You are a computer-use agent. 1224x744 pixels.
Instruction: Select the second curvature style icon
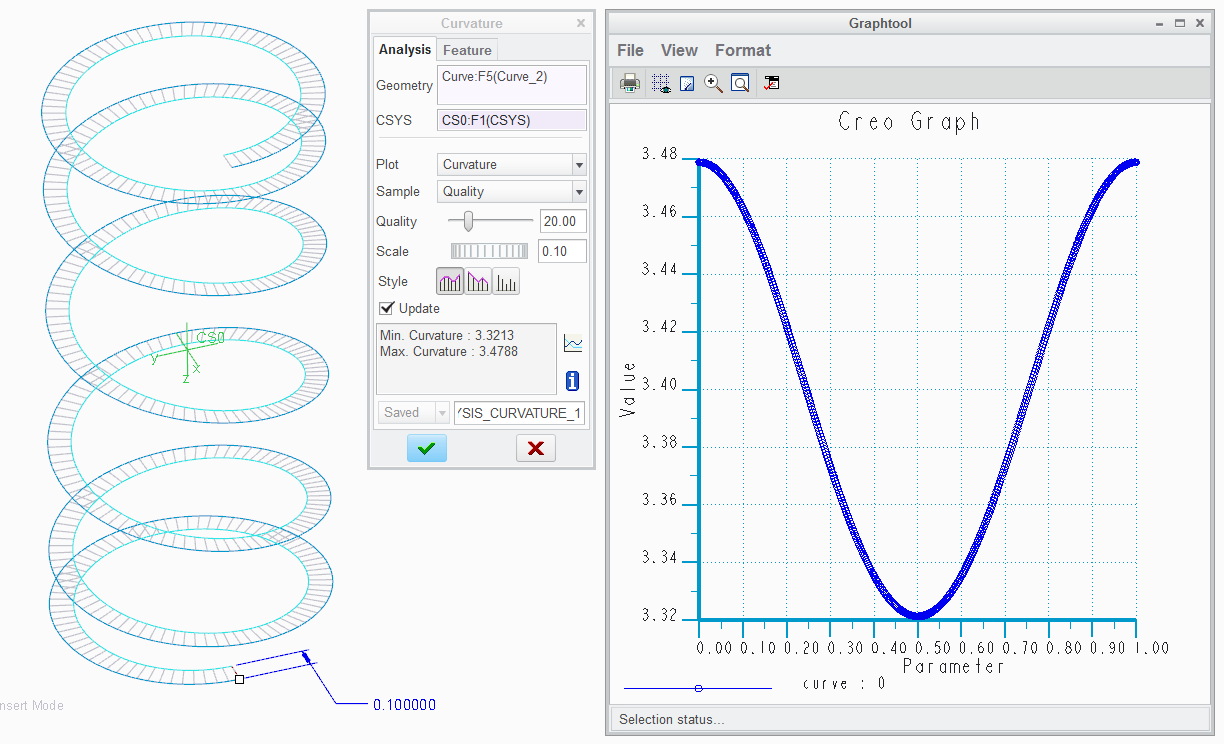[x=478, y=282]
